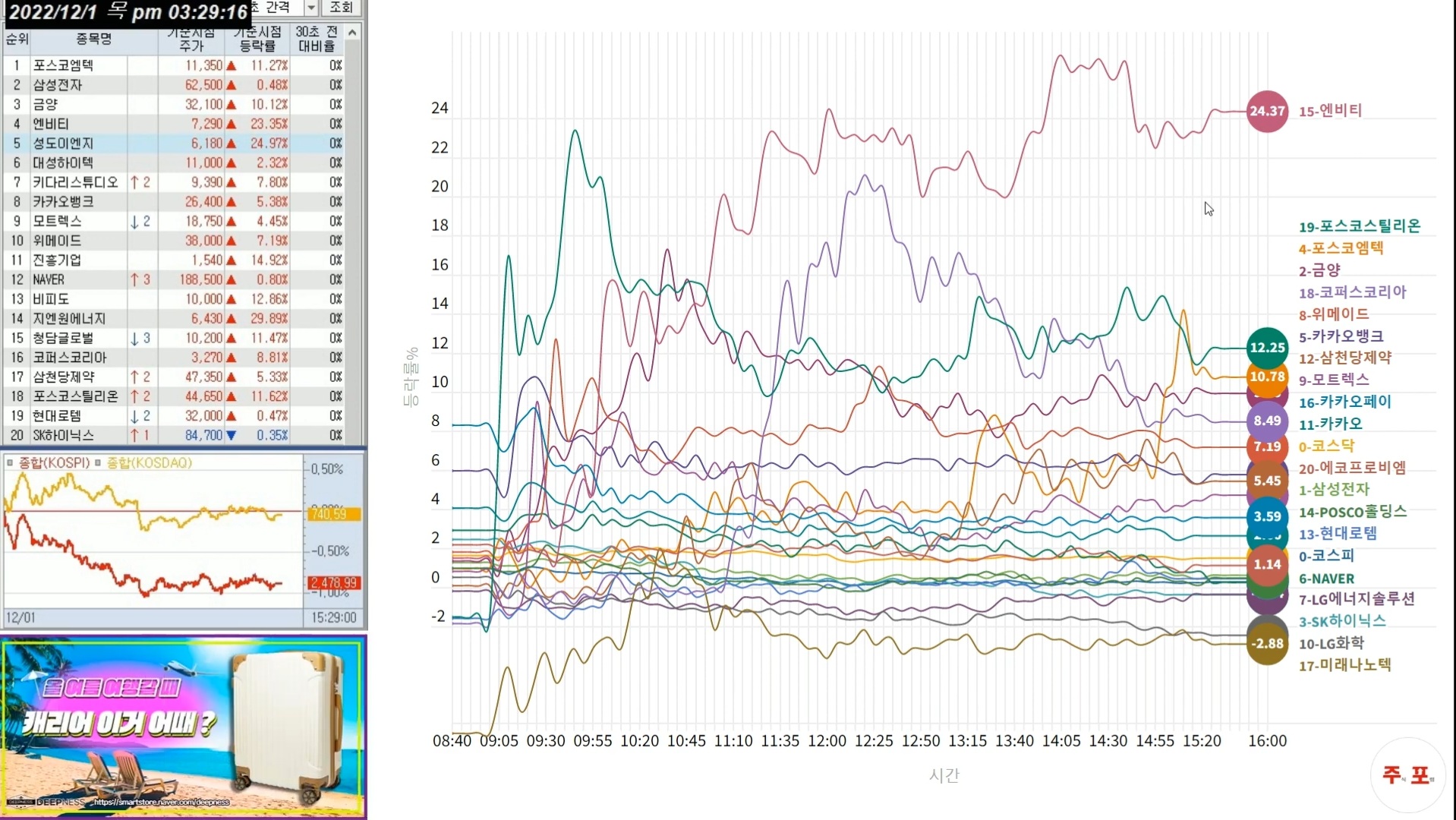1456x820 pixels.
Task: Click the 30초 전 대비율 column header
Action: tap(317, 39)
